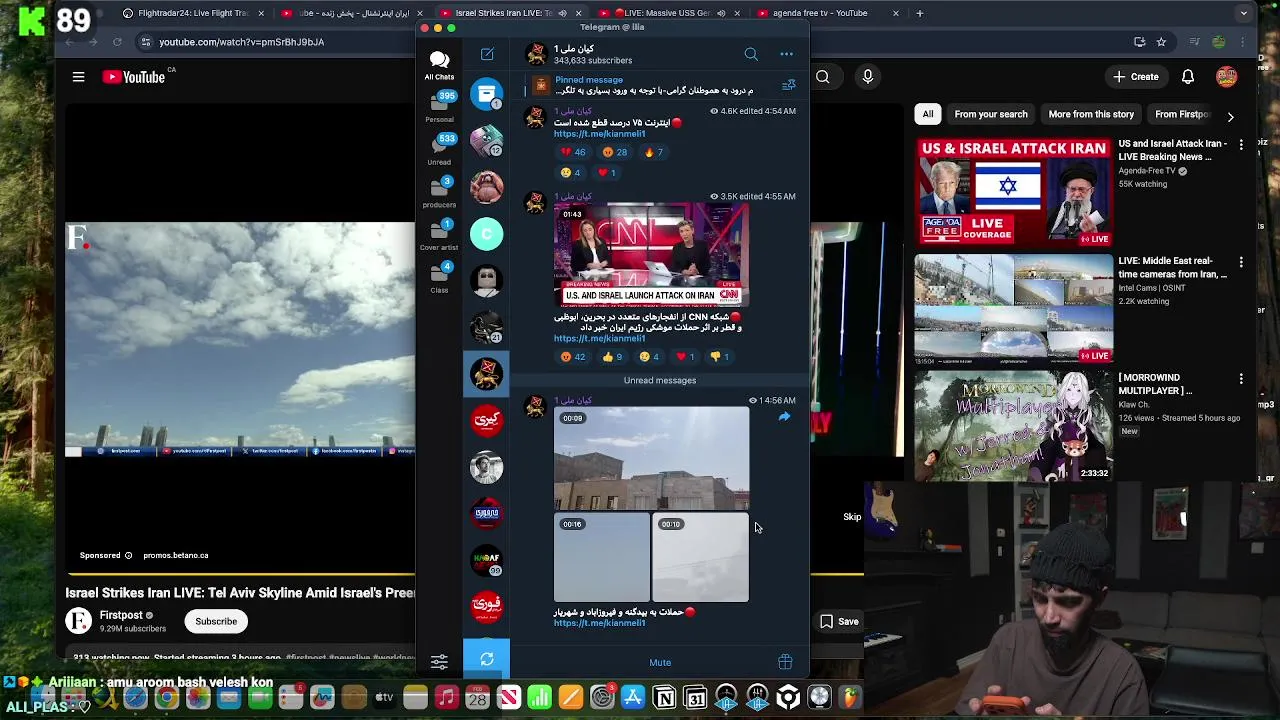Search YouTube with voice microphone icon
Image resolution: width=1280 pixels, height=720 pixels.
pyautogui.click(x=867, y=77)
